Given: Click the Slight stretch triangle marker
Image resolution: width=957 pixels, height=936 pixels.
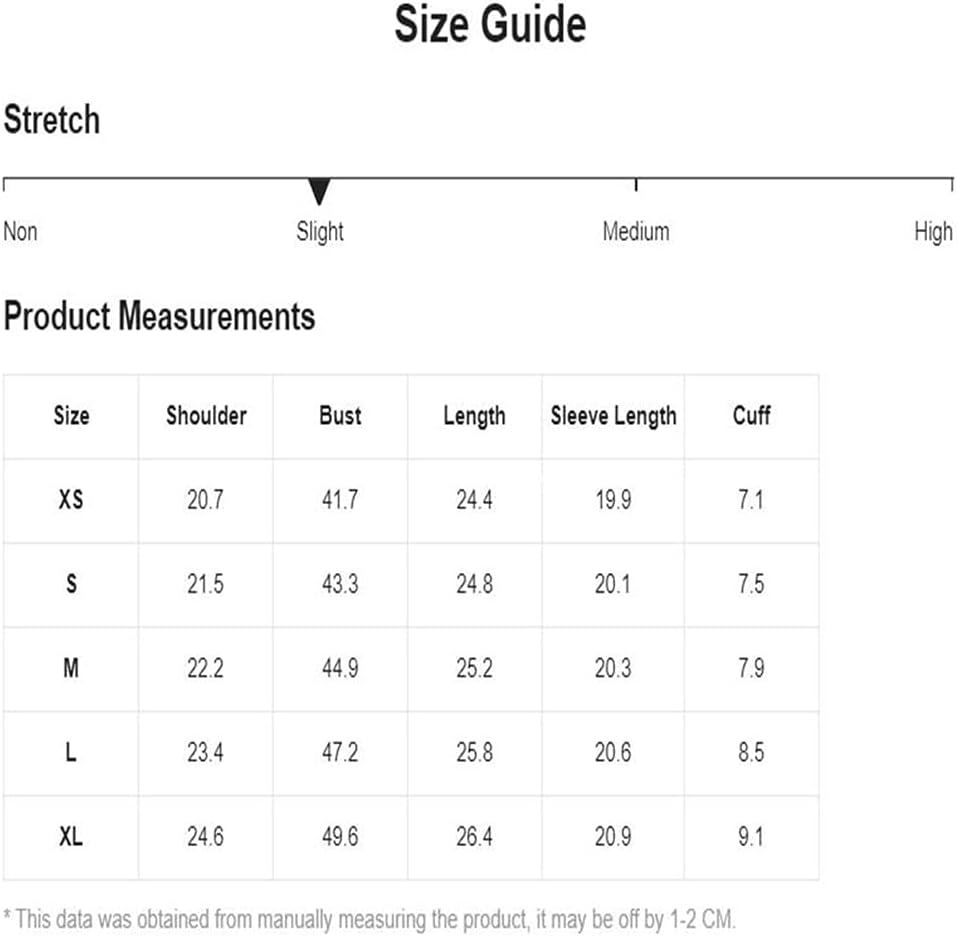Looking at the screenshot, I should pyautogui.click(x=319, y=192).
